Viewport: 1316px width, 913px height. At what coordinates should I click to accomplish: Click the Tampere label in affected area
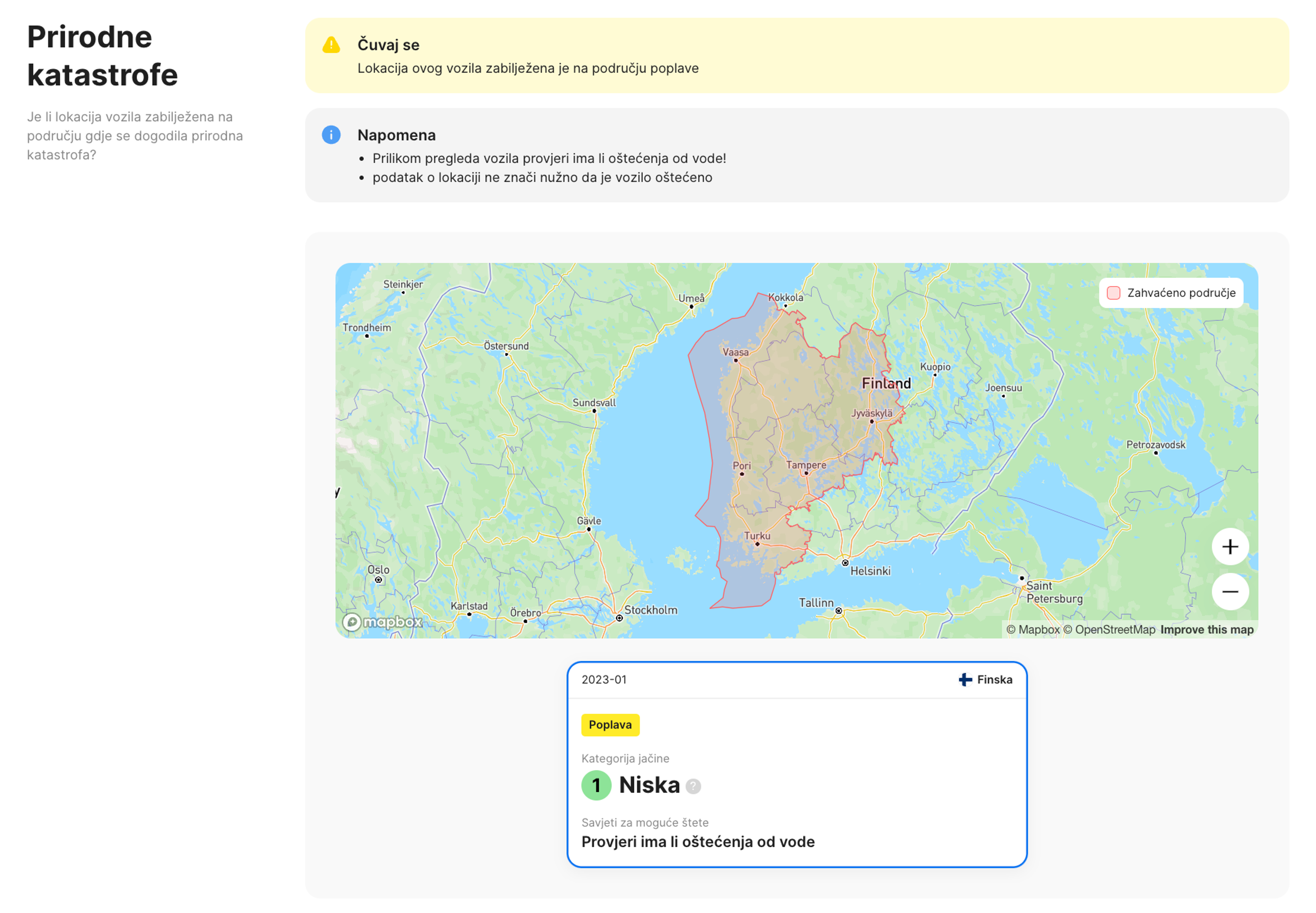[806, 465]
